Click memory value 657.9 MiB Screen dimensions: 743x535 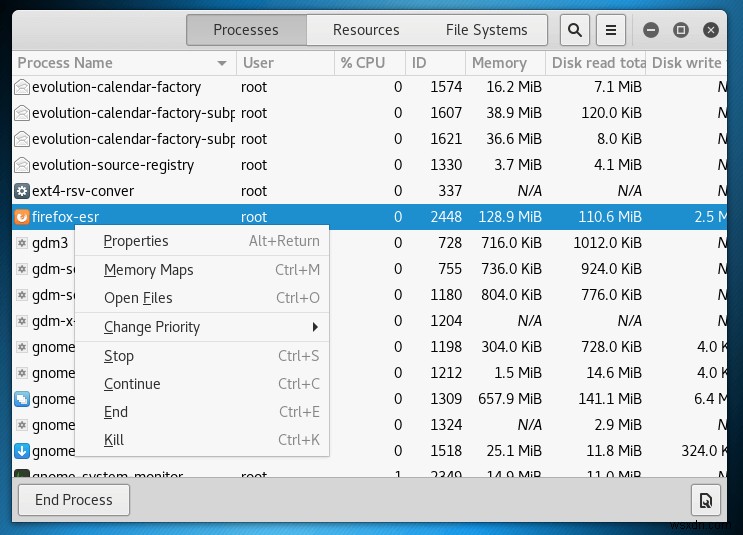(x=509, y=399)
